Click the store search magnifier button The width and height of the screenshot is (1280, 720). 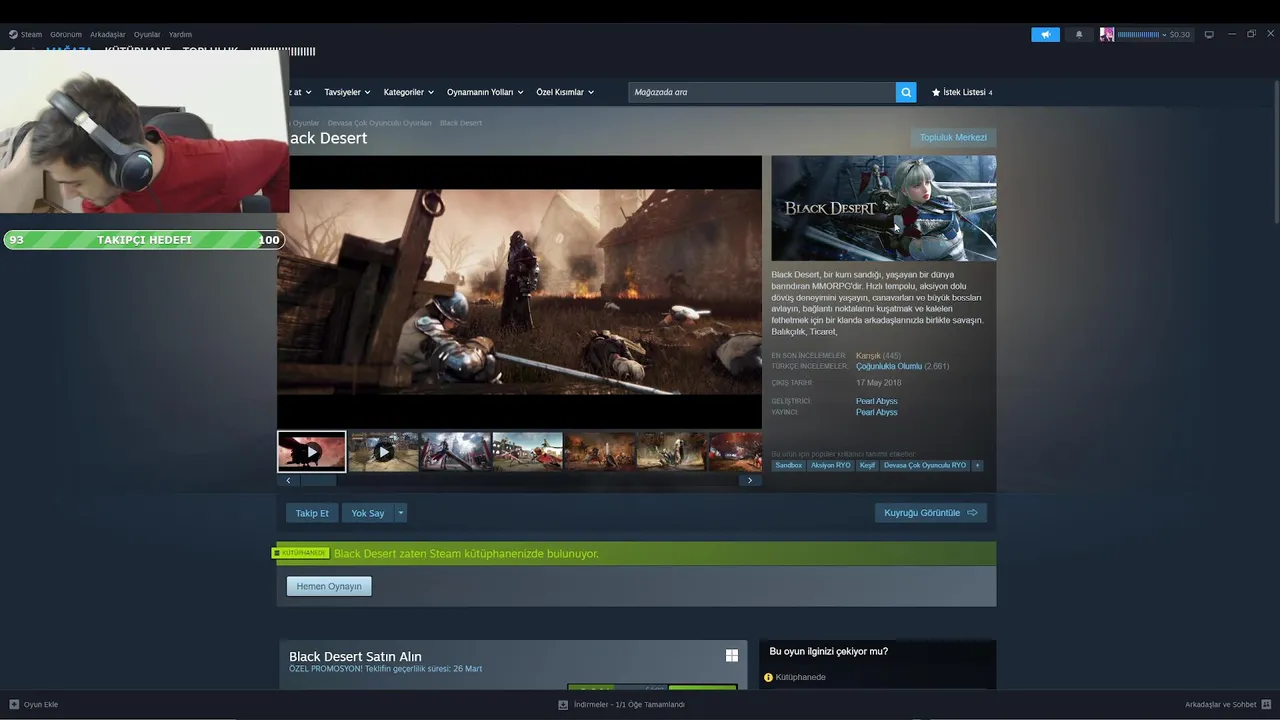click(906, 92)
